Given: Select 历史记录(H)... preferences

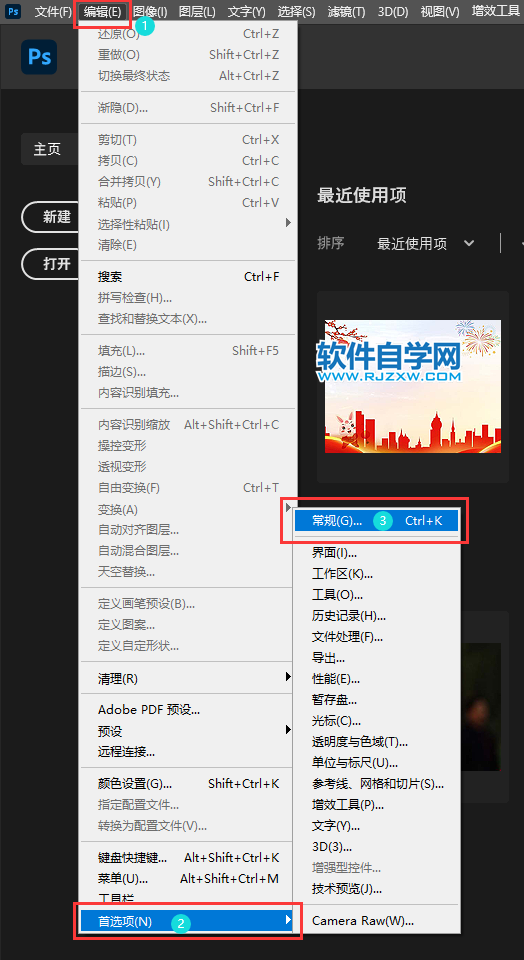Looking at the screenshot, I should (376, 616).
